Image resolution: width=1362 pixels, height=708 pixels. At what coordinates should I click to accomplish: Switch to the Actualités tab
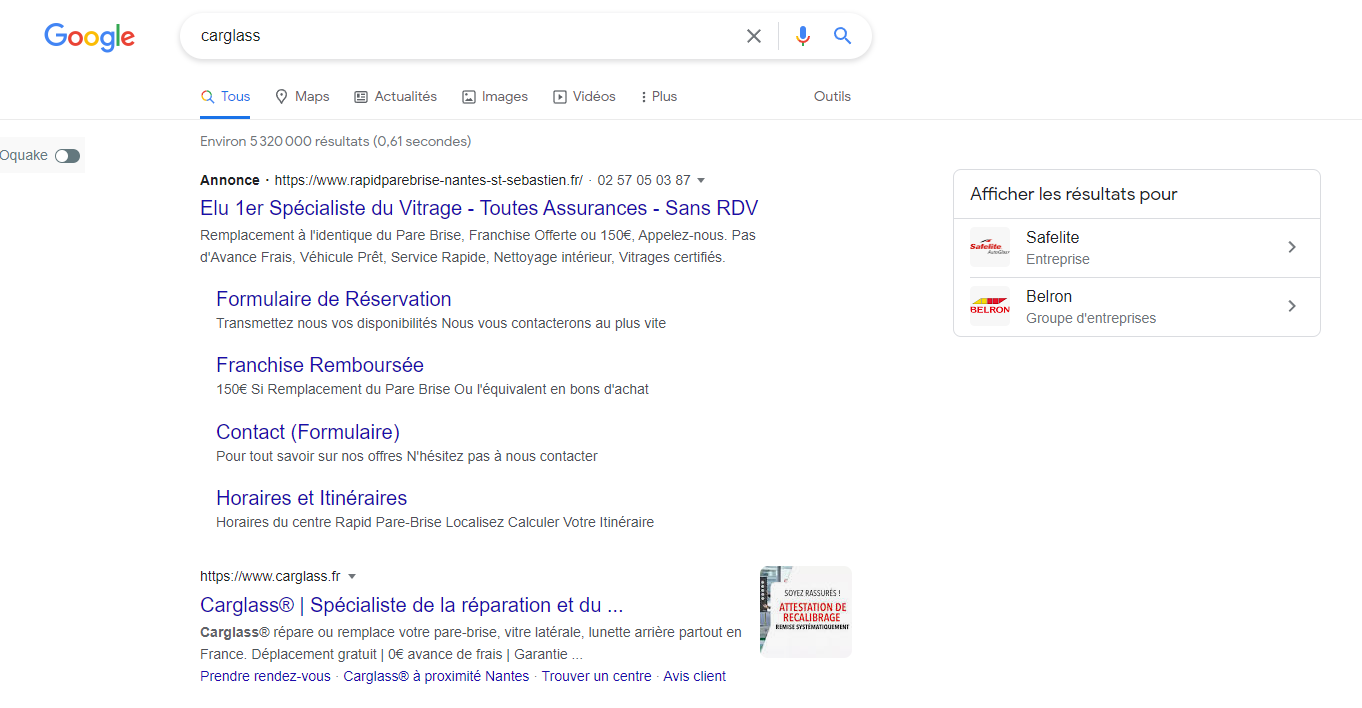(x=395, y=97)
